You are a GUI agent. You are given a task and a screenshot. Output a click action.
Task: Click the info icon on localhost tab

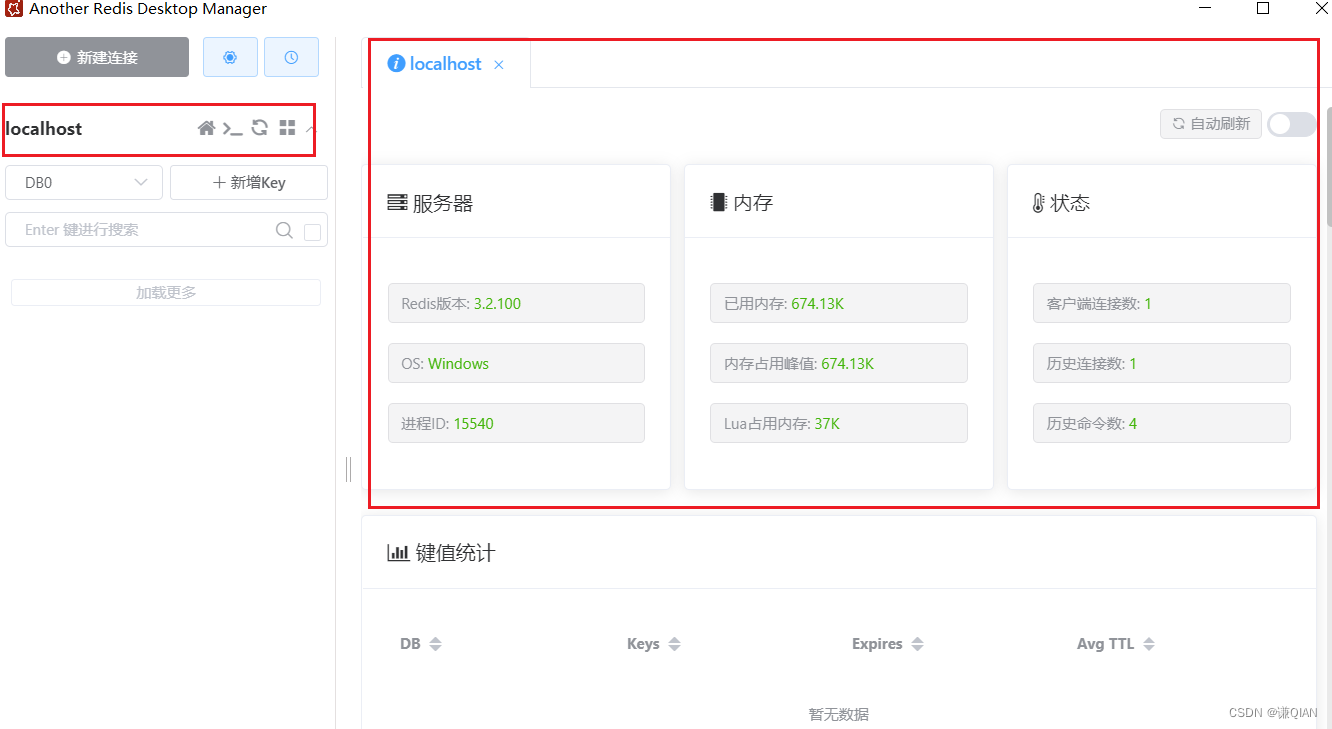point(396,64)
